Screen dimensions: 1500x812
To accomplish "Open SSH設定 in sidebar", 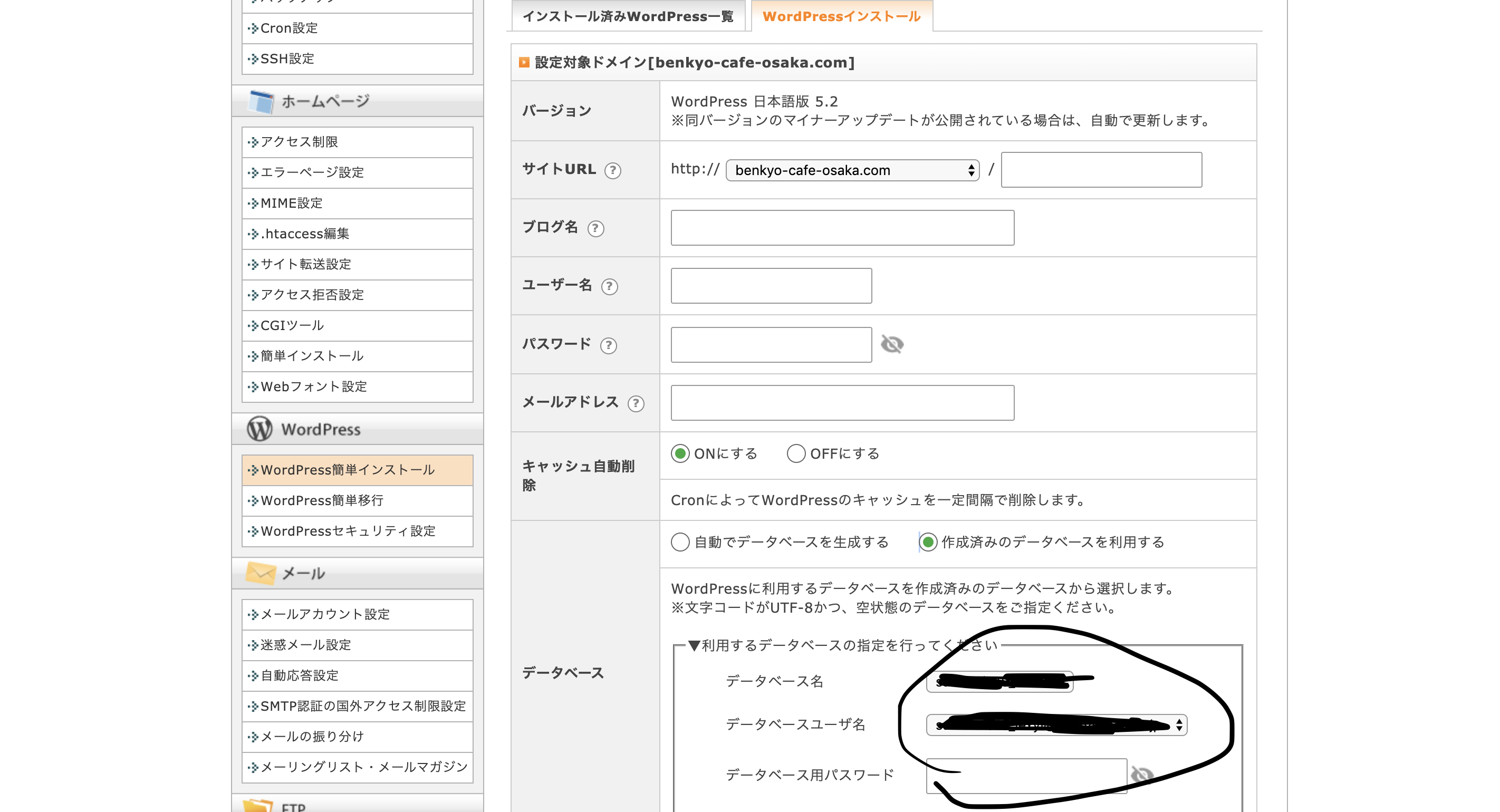I will point(358,59).
